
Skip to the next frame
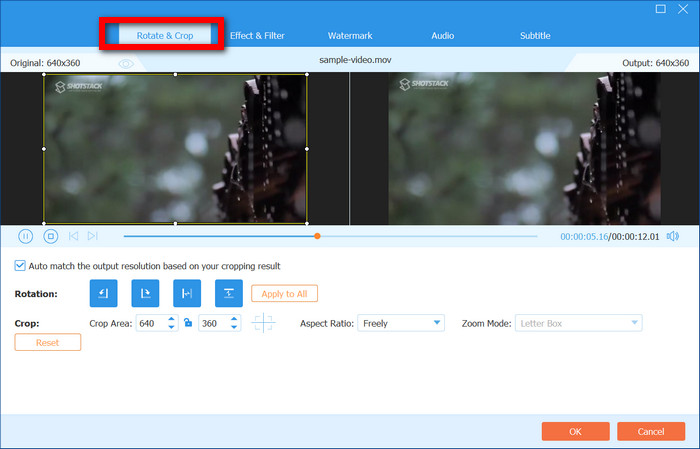(x=92, y=236)
